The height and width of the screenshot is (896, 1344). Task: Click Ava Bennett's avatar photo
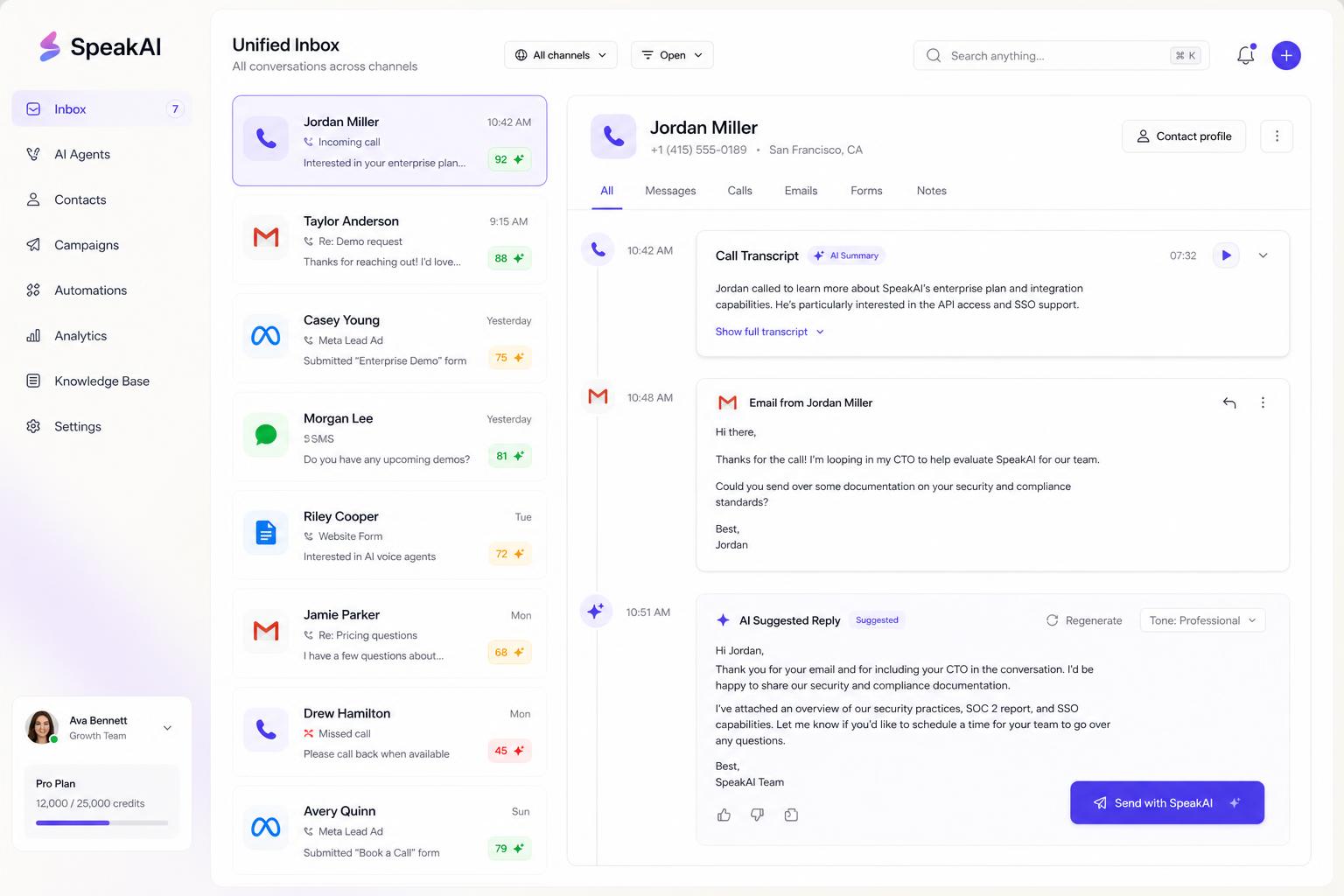[x=41, y=727]
